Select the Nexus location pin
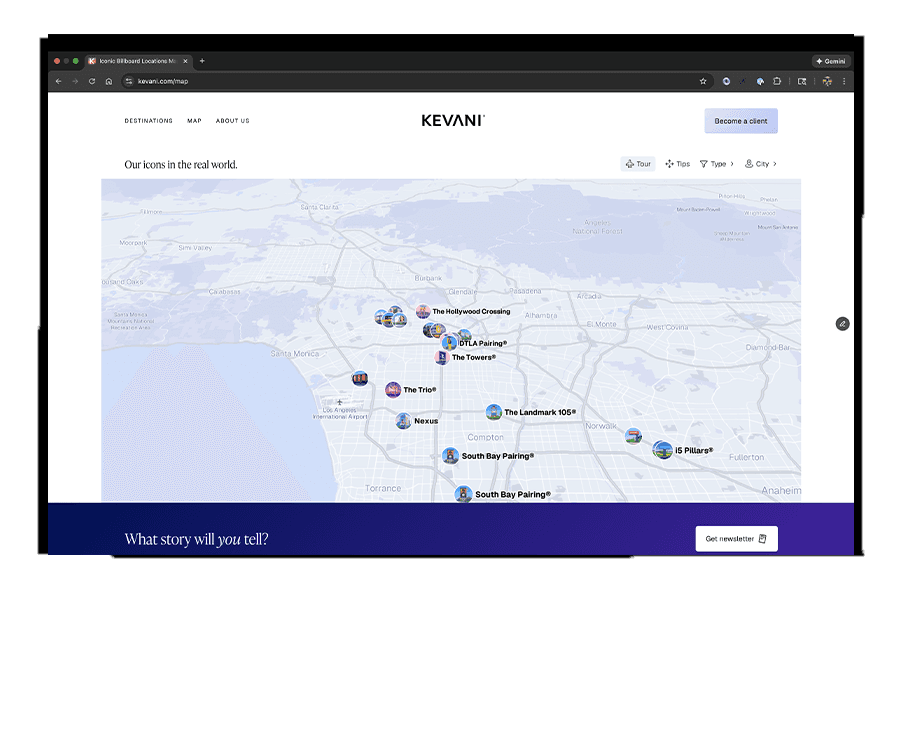This screenshot has height=731, width=900. click(403, 421)
